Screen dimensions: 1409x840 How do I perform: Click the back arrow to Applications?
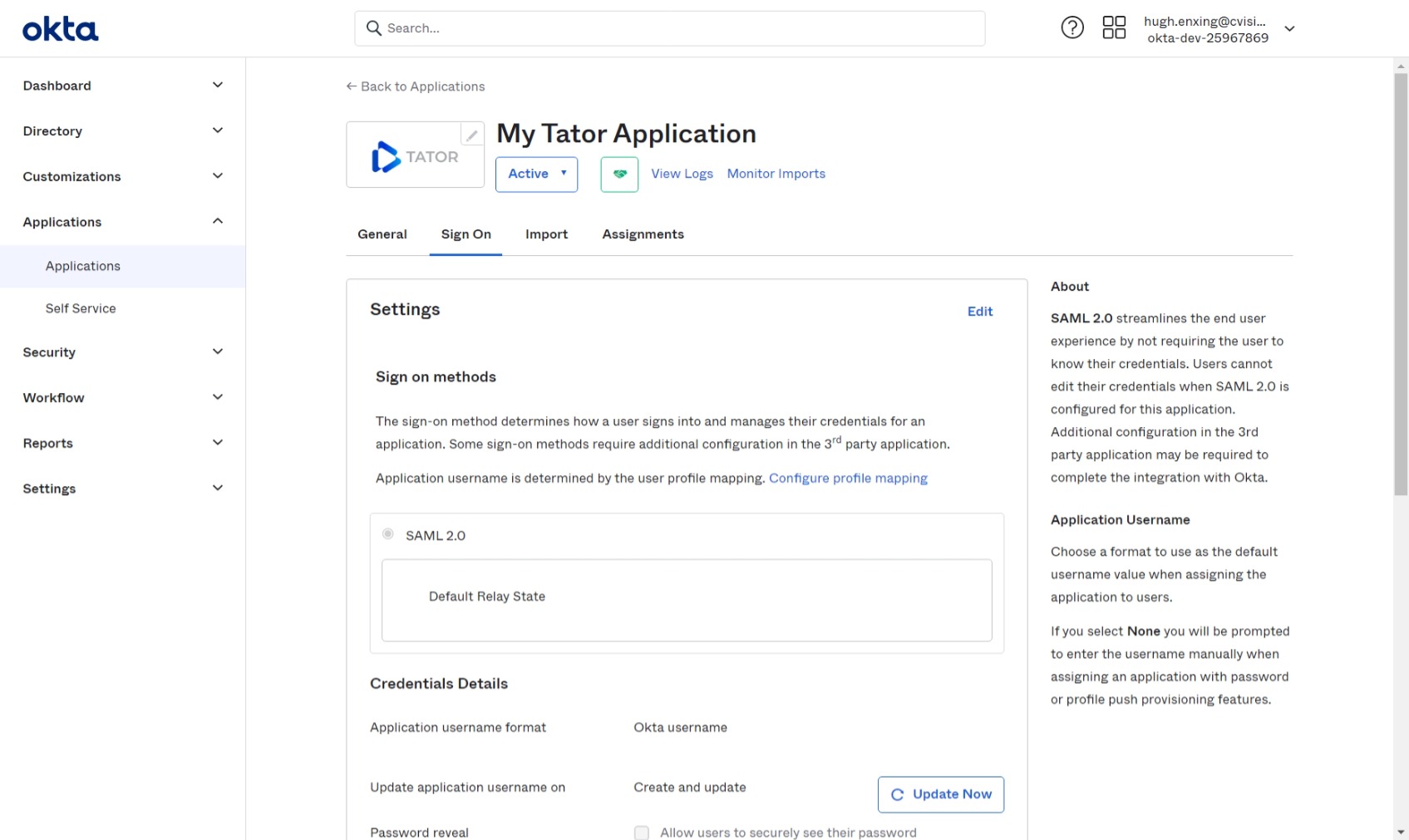tap(352, 86)
